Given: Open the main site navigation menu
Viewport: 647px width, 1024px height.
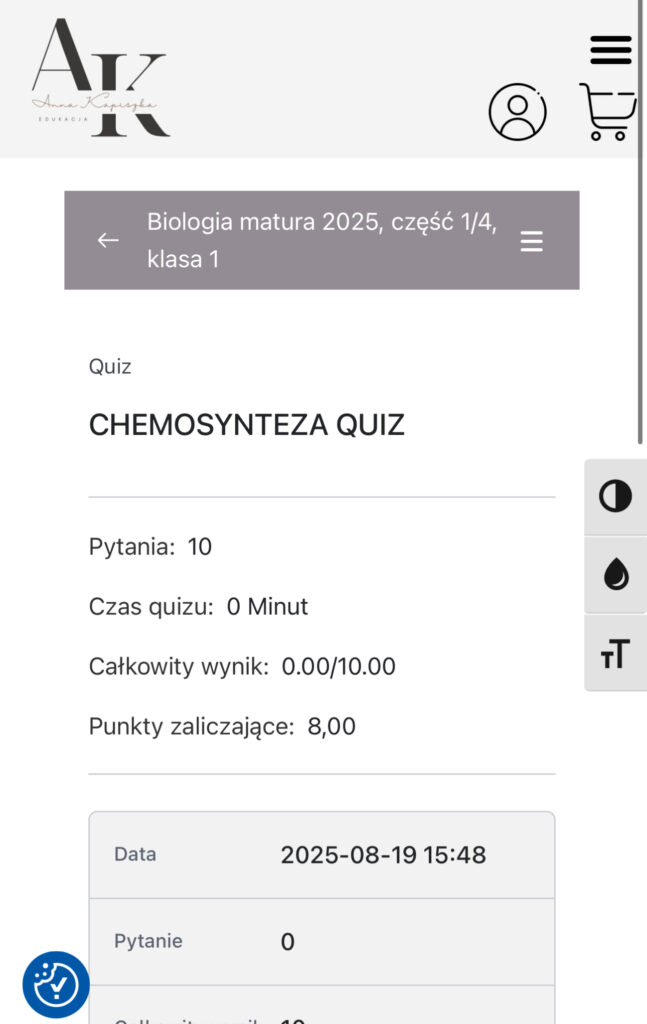Looking at the screenshot, I should (610, 48).
